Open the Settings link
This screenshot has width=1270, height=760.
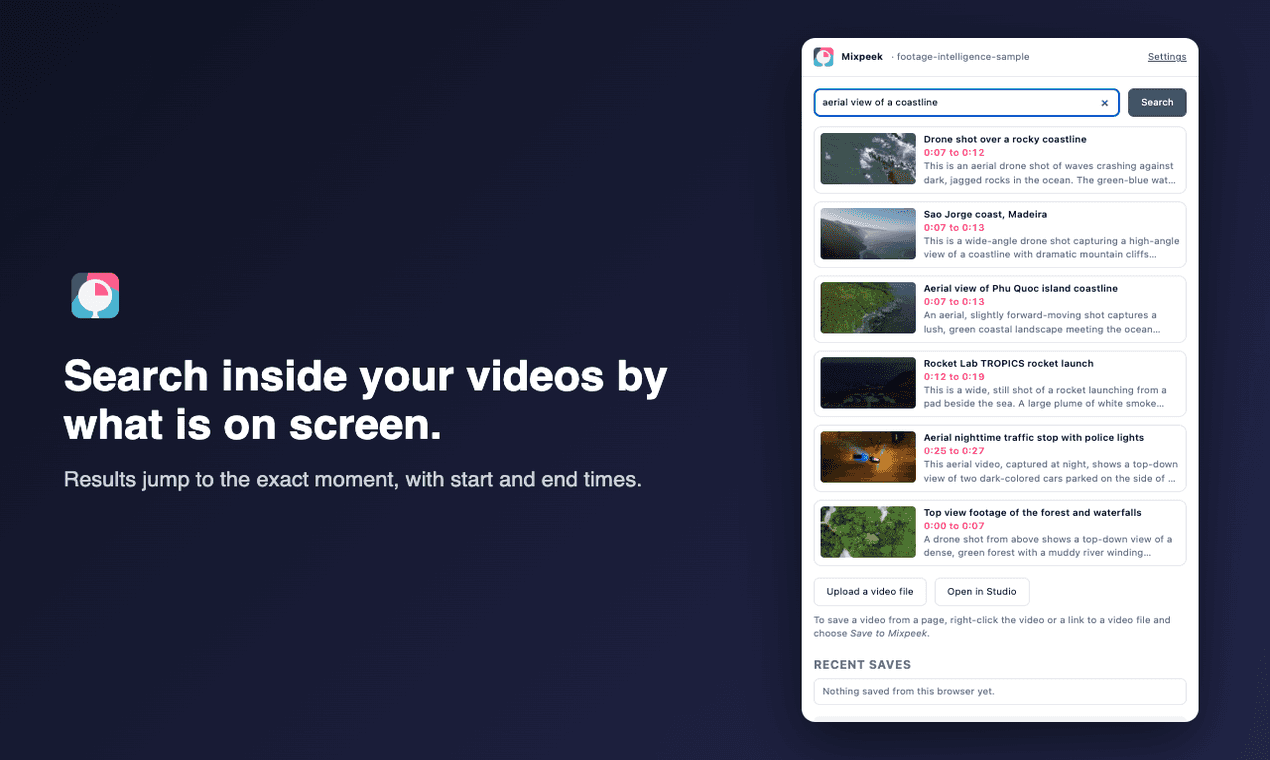coord(1167,57)
